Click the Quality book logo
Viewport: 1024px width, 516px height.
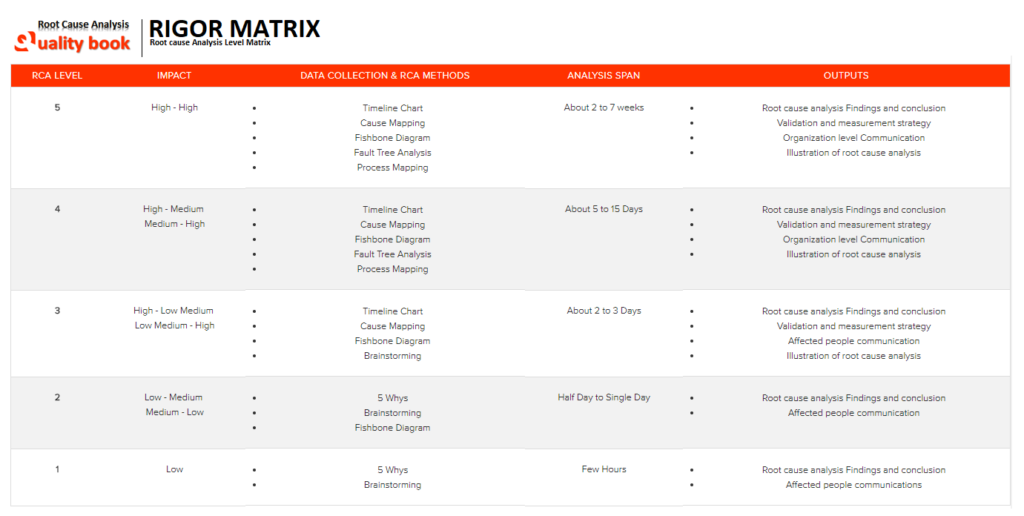tap(72, 36)
